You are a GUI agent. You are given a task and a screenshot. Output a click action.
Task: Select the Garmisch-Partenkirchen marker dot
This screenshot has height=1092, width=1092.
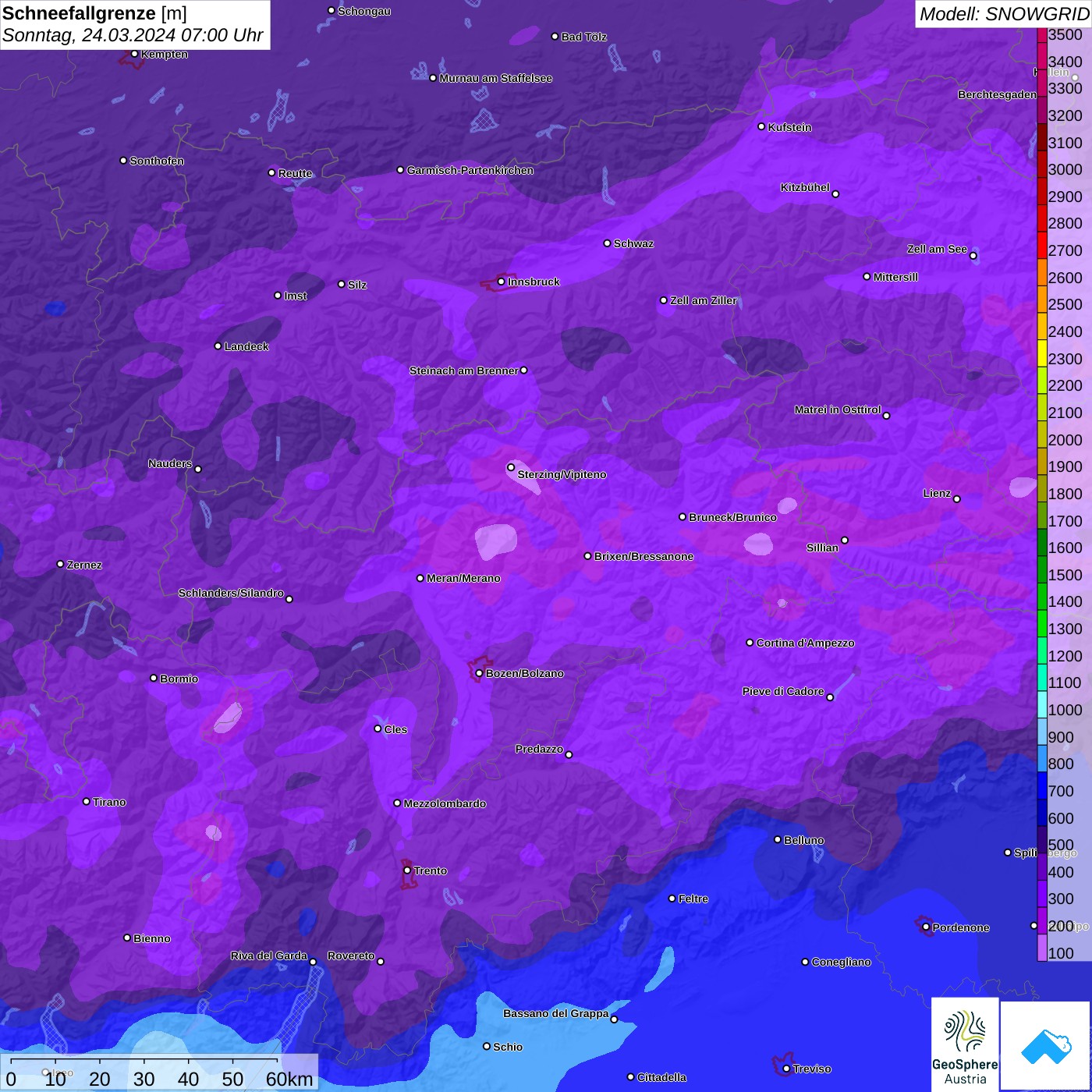(x=400, y=170)
